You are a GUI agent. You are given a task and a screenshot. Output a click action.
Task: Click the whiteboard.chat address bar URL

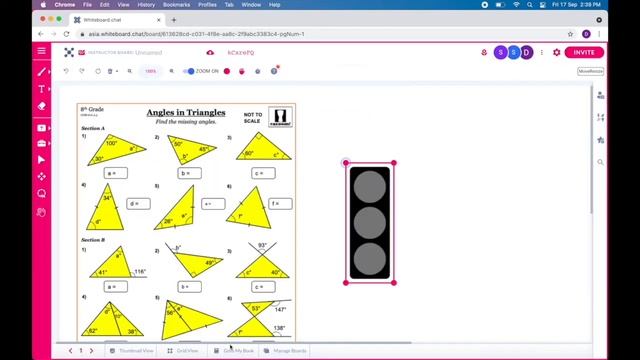(196, 34)
